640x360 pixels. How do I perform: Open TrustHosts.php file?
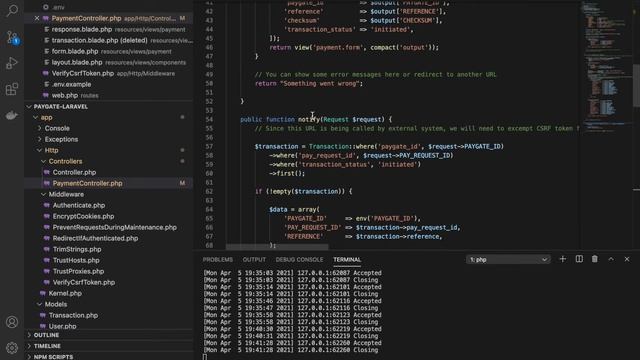click(x=109, y=261)
